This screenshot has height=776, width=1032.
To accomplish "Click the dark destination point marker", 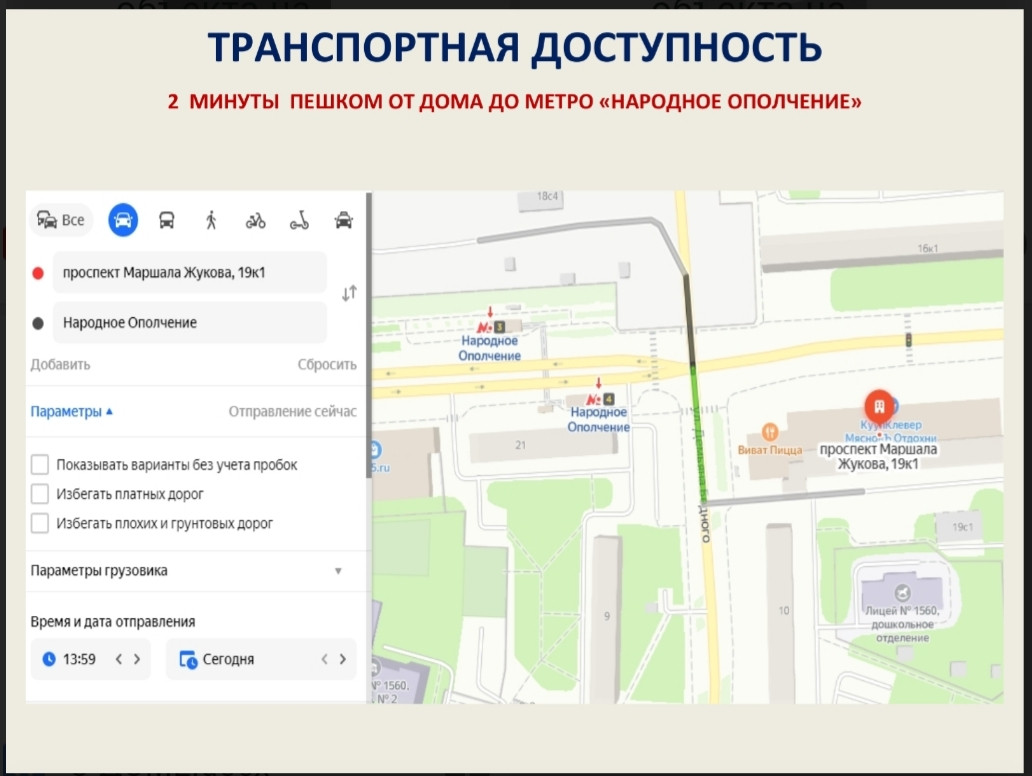I will coord(38,323).
